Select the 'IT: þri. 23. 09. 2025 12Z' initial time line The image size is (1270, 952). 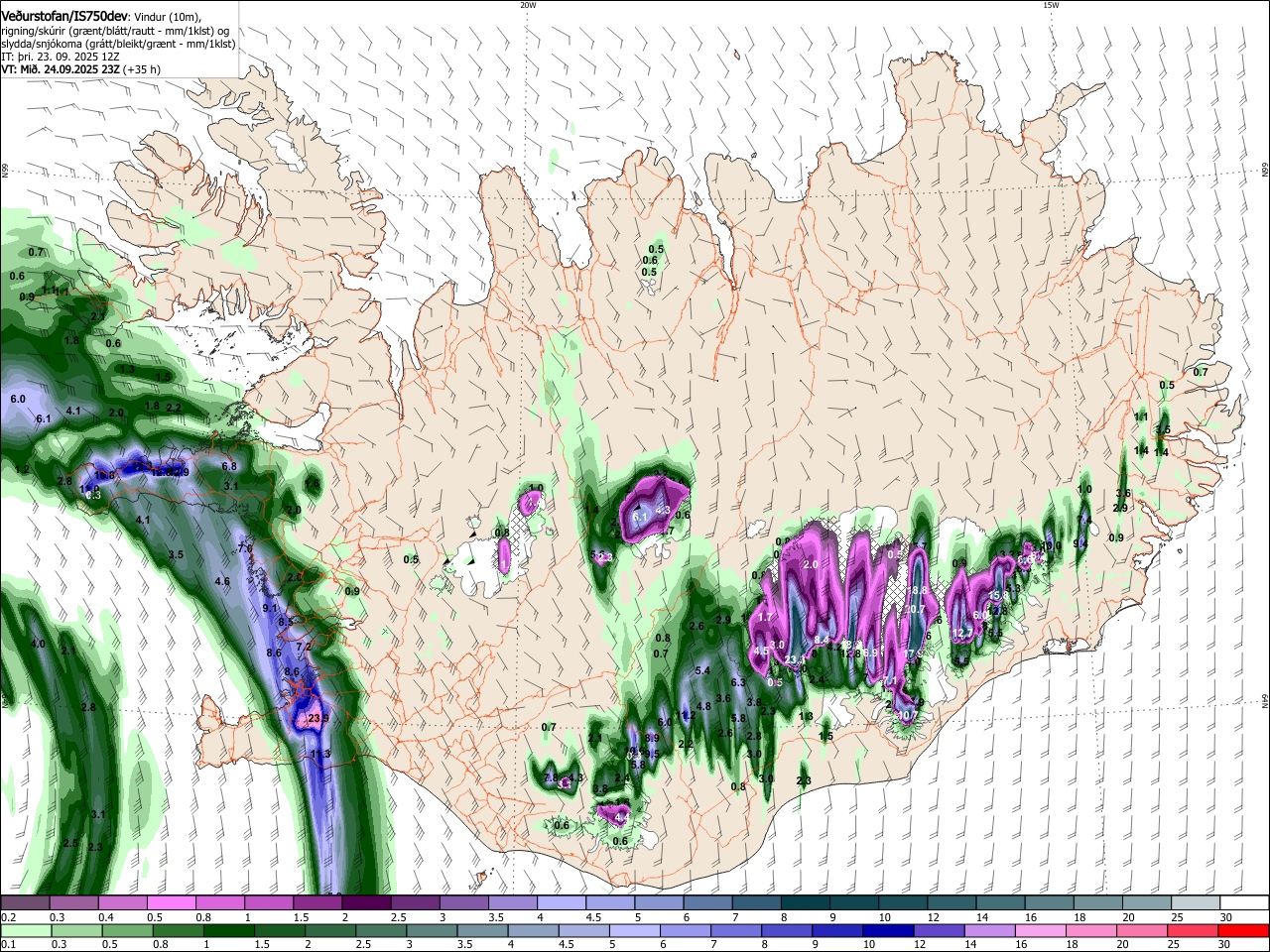pyautogui.click(x=62, y=57)
